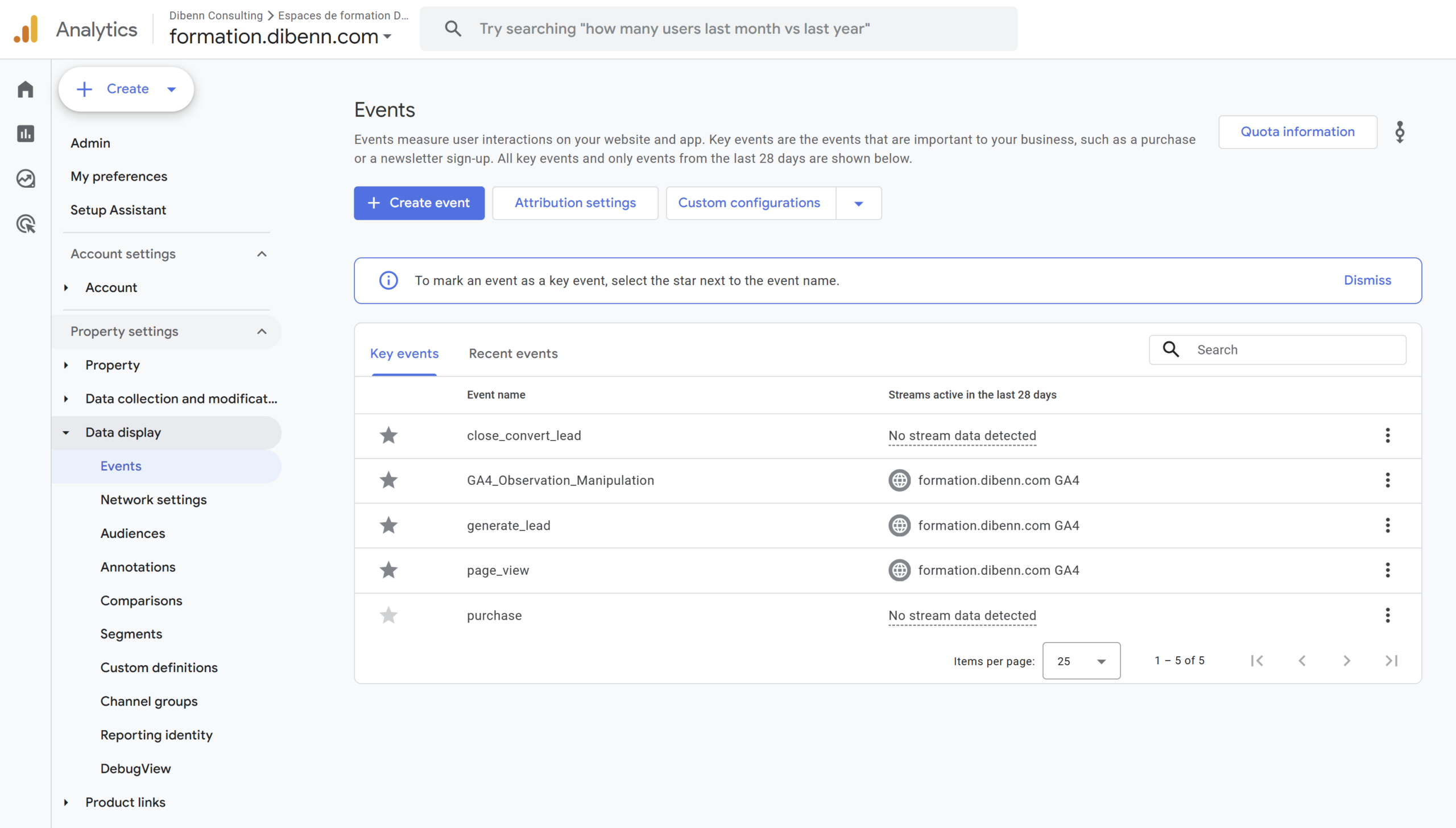This screenshot has height=828, width=1456.
Task: Open the Advertising icon in left rail
Action: pyautogui.click(x=26, y=224)
